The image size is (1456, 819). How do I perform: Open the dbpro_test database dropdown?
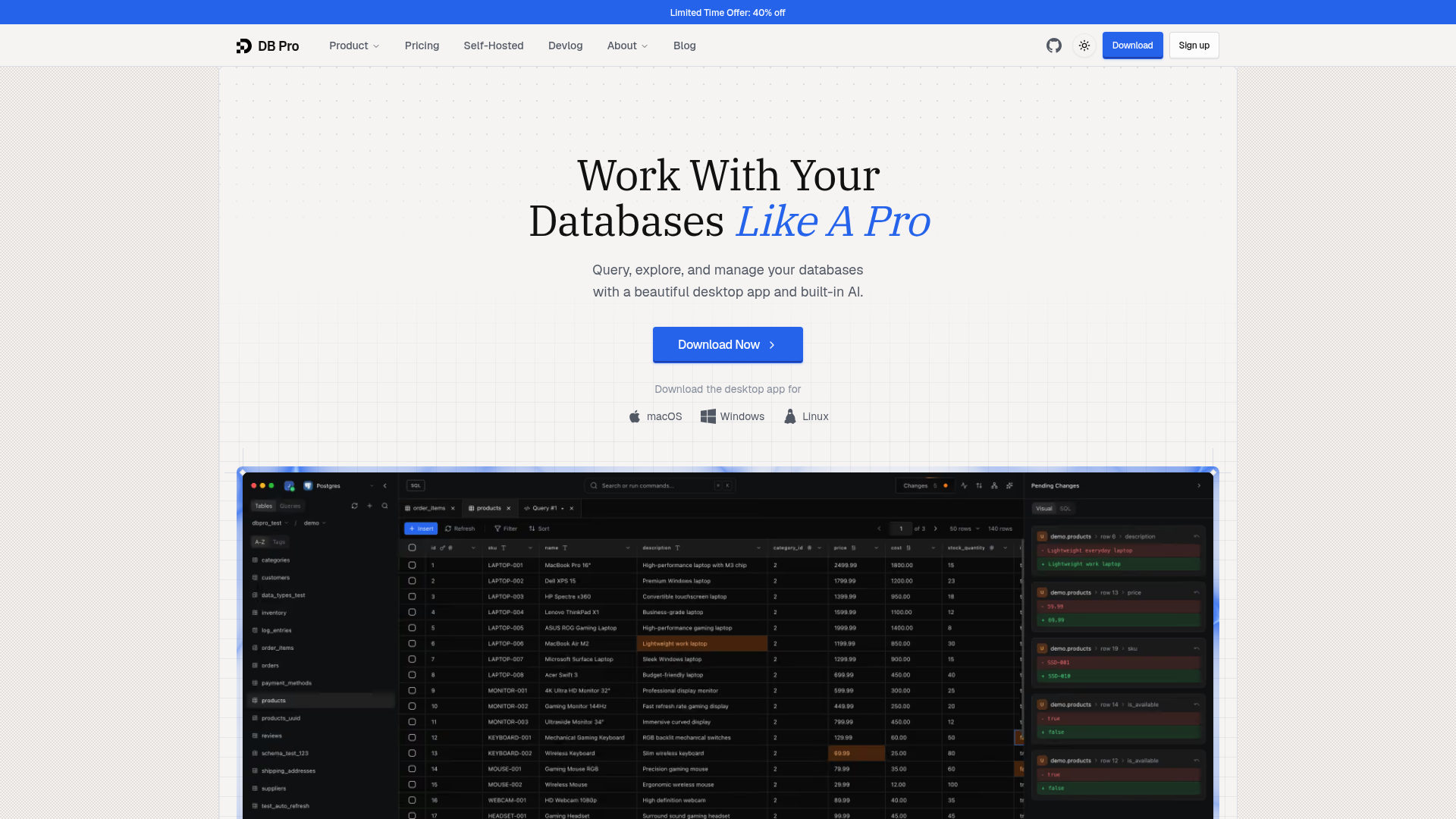(270, 523)
